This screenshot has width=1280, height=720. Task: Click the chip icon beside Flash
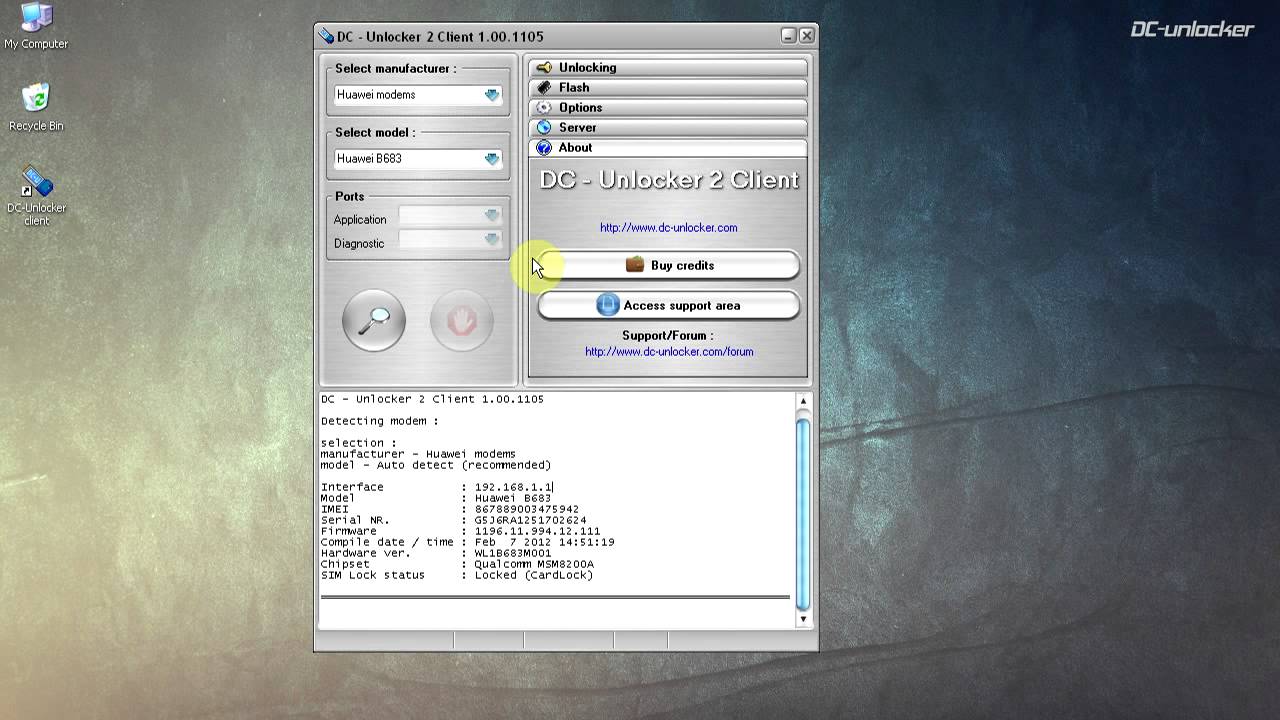pyautogui.click(x=544, y=88)
